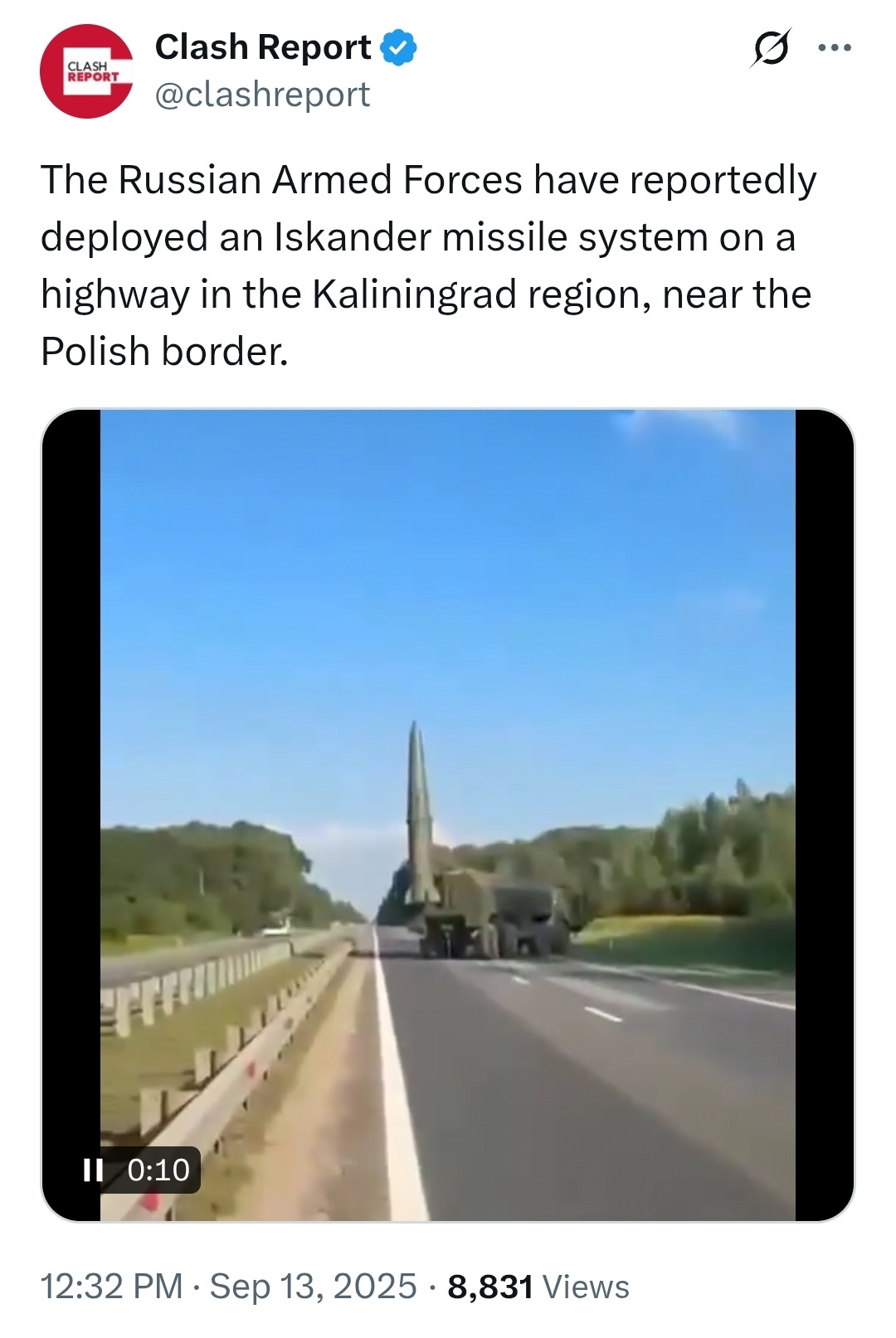
Task: Click the video's right black letterbox bar
Action: [825, 815]
